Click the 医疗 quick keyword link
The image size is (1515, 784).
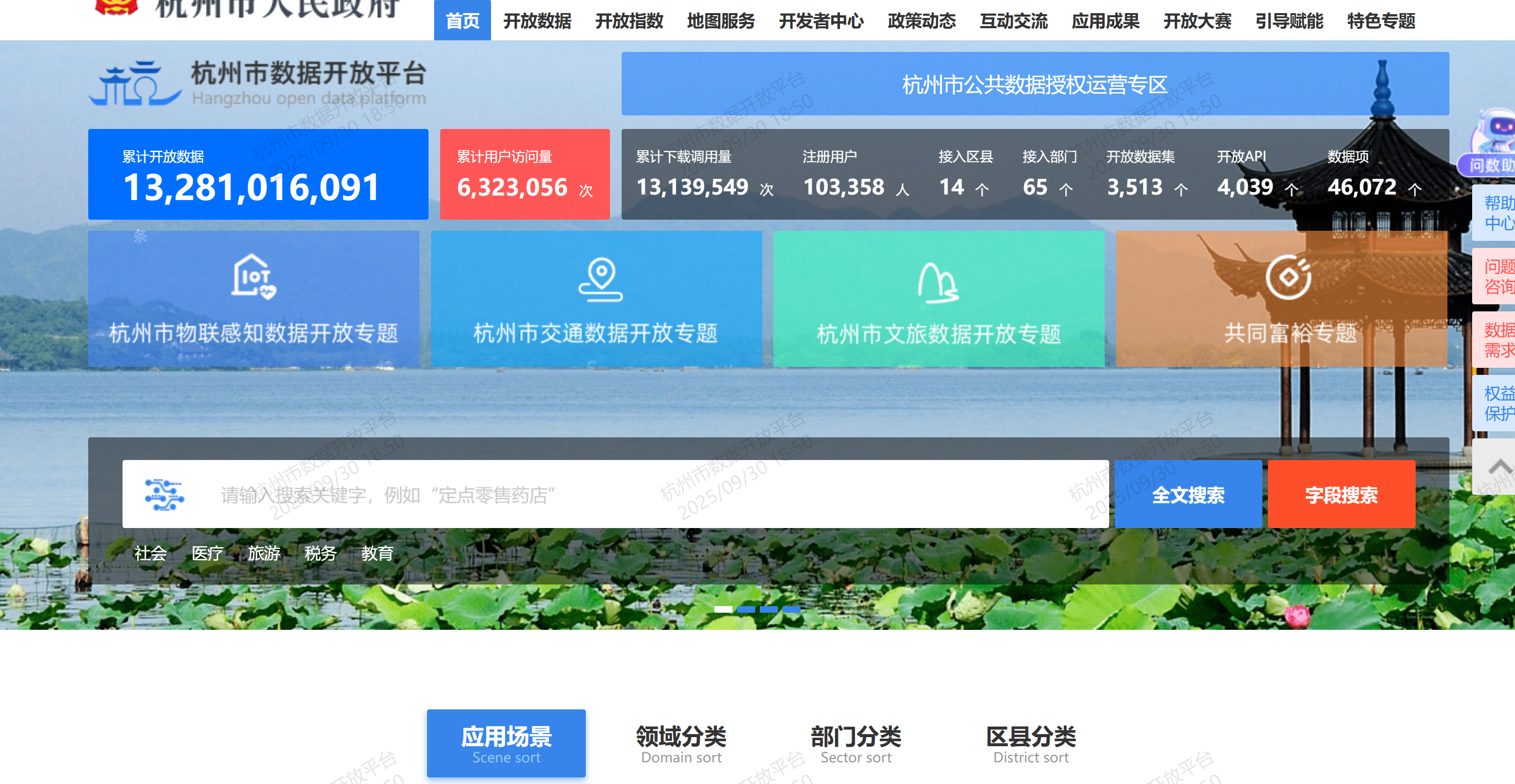207,553
